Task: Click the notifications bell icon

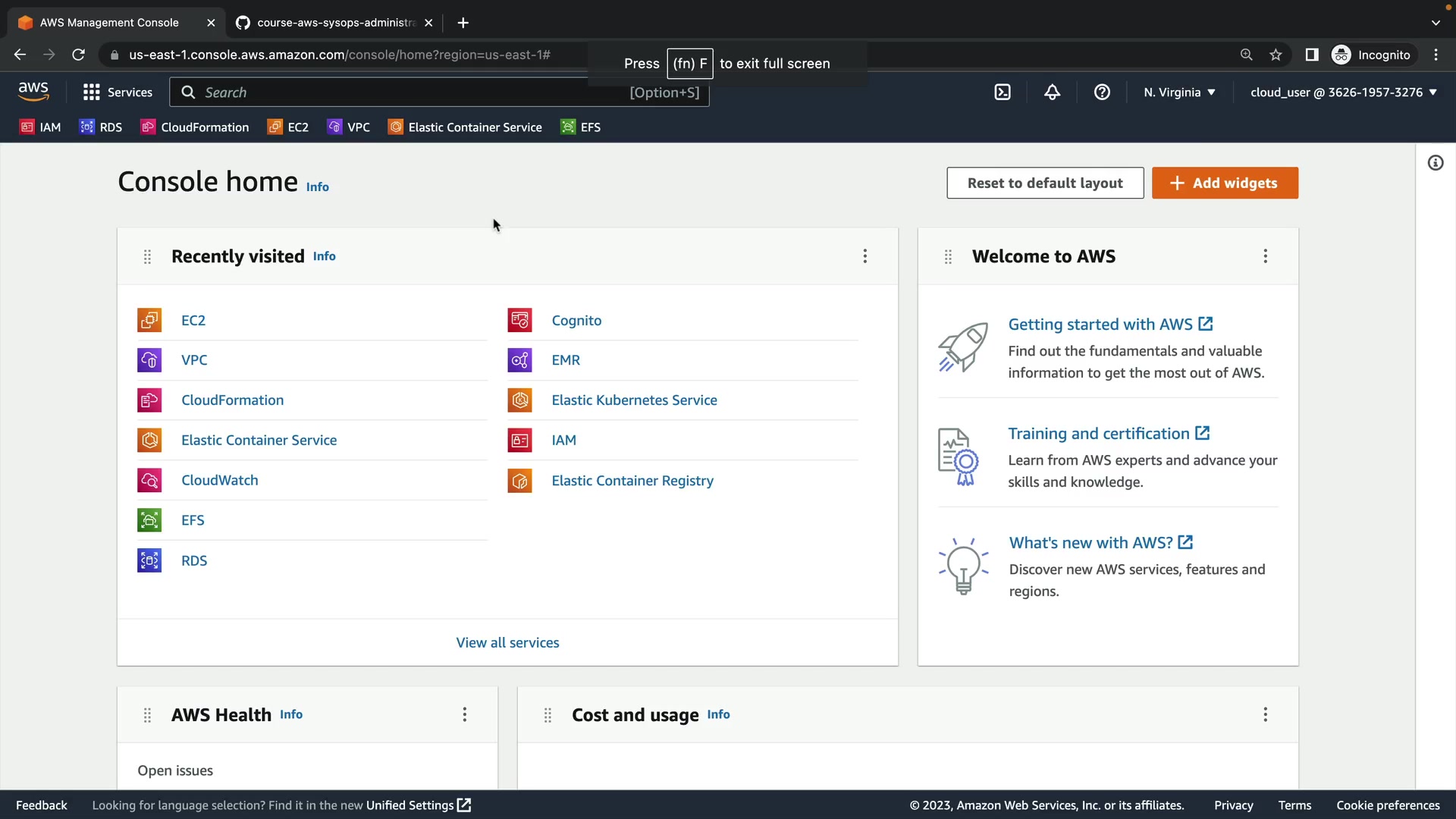Action: coord(1052,93)
